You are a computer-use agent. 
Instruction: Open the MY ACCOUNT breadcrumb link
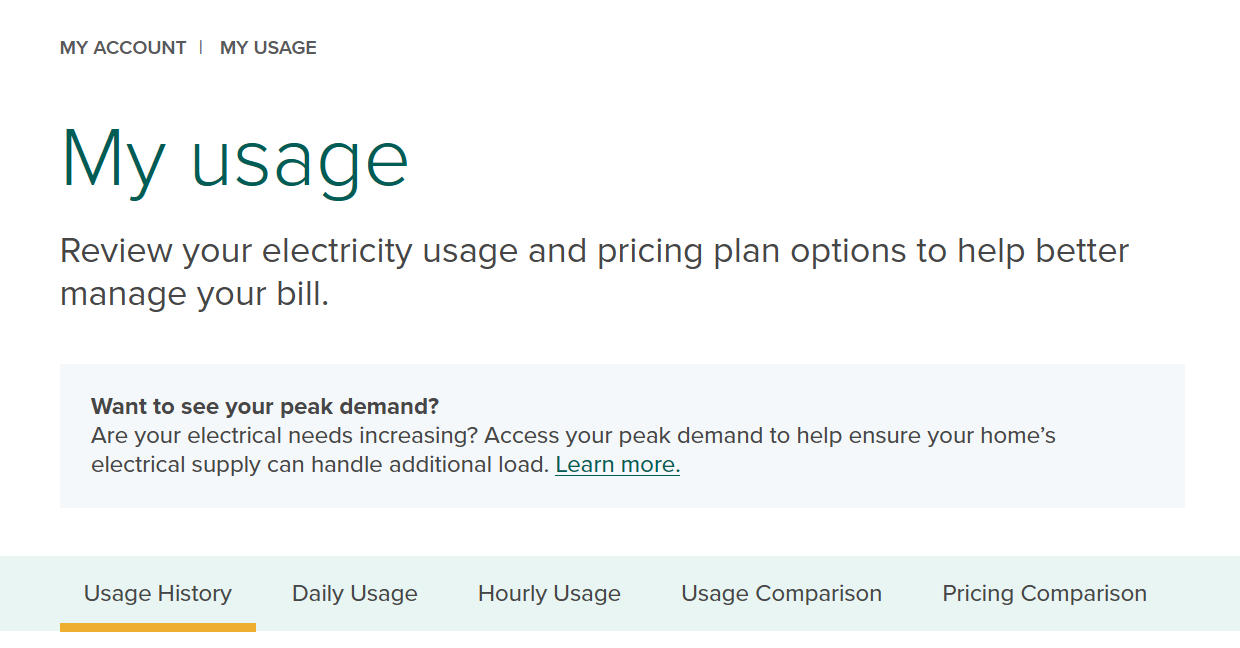(123, 48)
